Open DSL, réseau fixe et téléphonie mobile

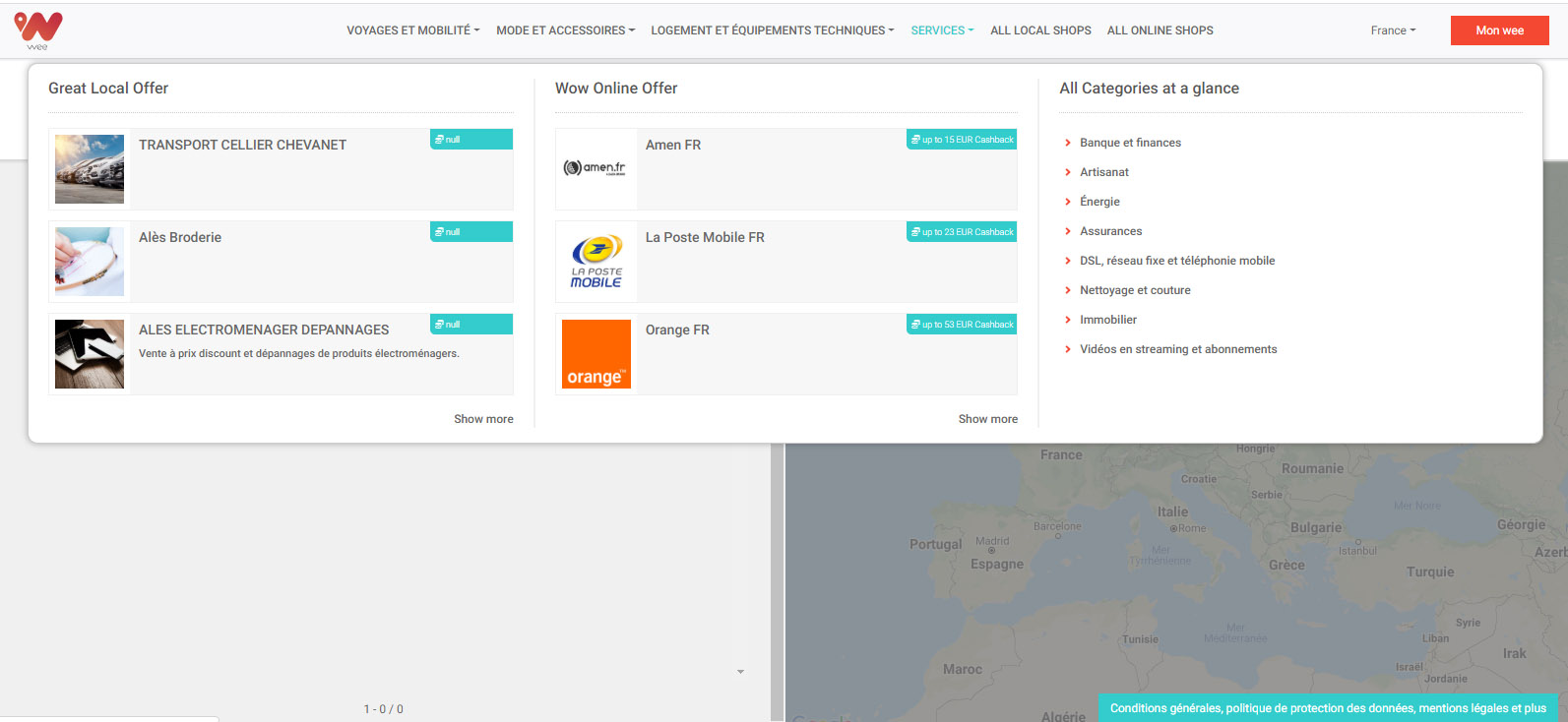(1177, 261)
